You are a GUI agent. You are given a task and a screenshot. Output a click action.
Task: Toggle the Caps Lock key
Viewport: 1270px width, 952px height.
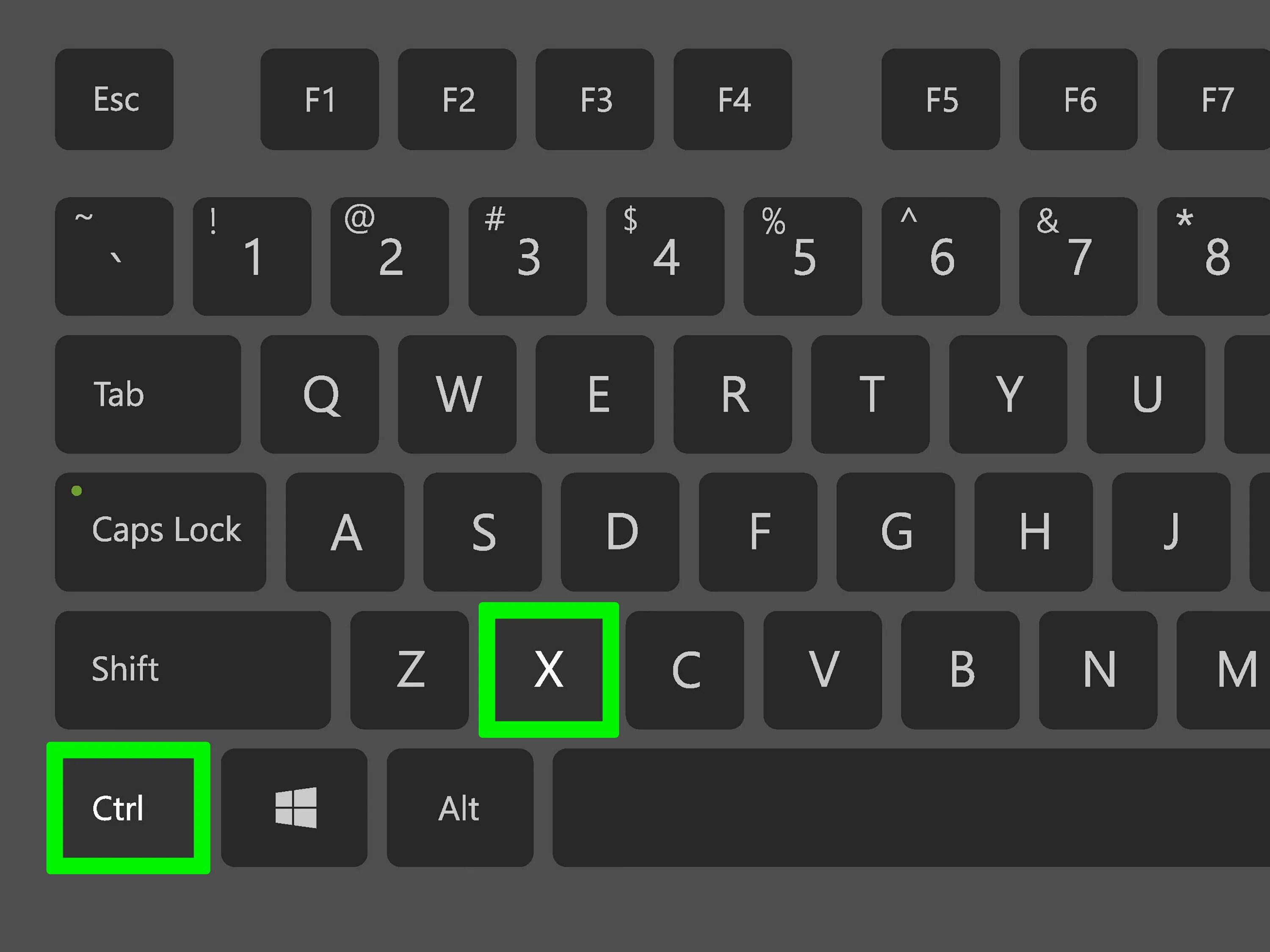click(x=161, y=532)
